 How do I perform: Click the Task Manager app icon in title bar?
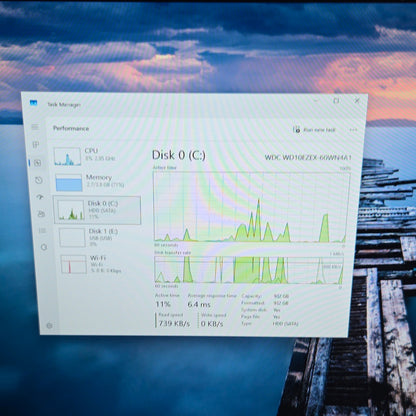point(33,103)
